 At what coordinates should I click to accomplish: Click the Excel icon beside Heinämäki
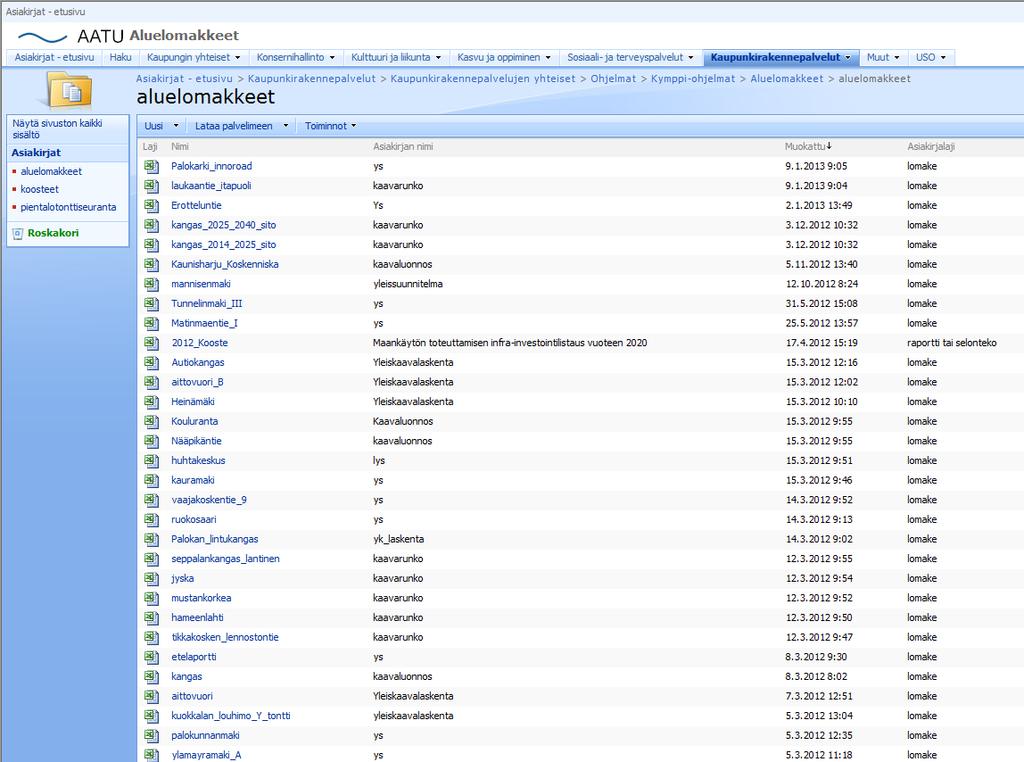pyautogui.click(x=152, y=402)
